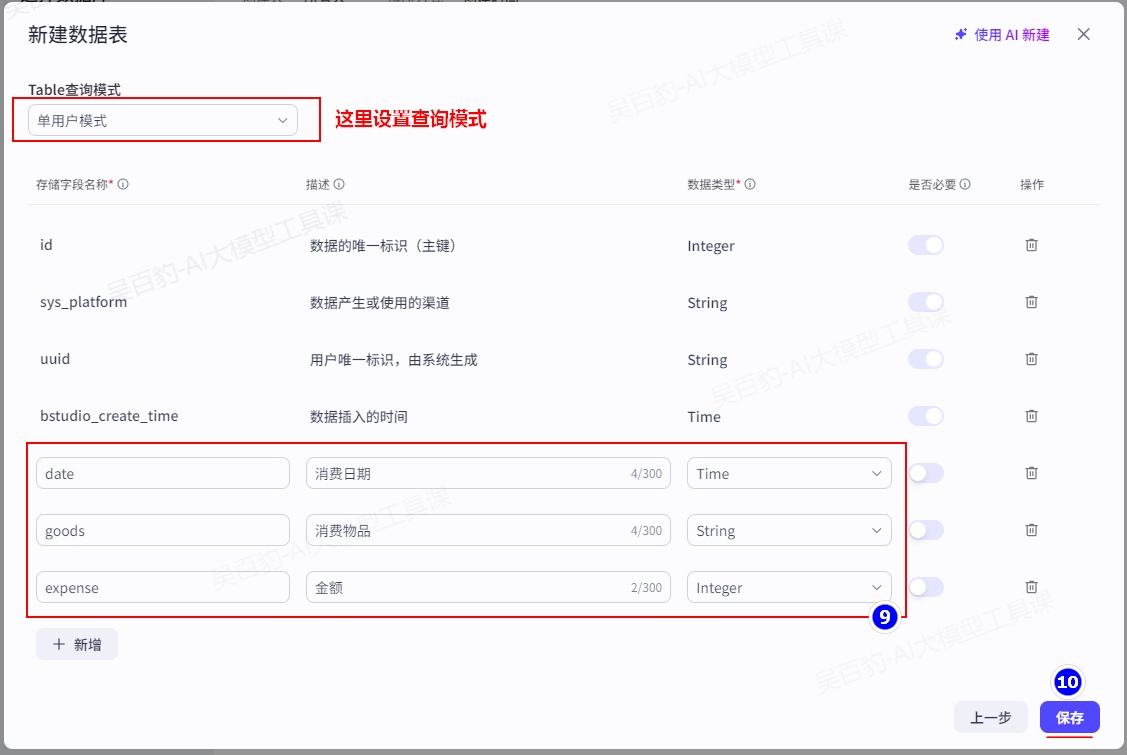Viewport: 1127px width, 755px height.
Task: Delete the expense field row
Action: pyautogui.click(x=1031, y=587)
